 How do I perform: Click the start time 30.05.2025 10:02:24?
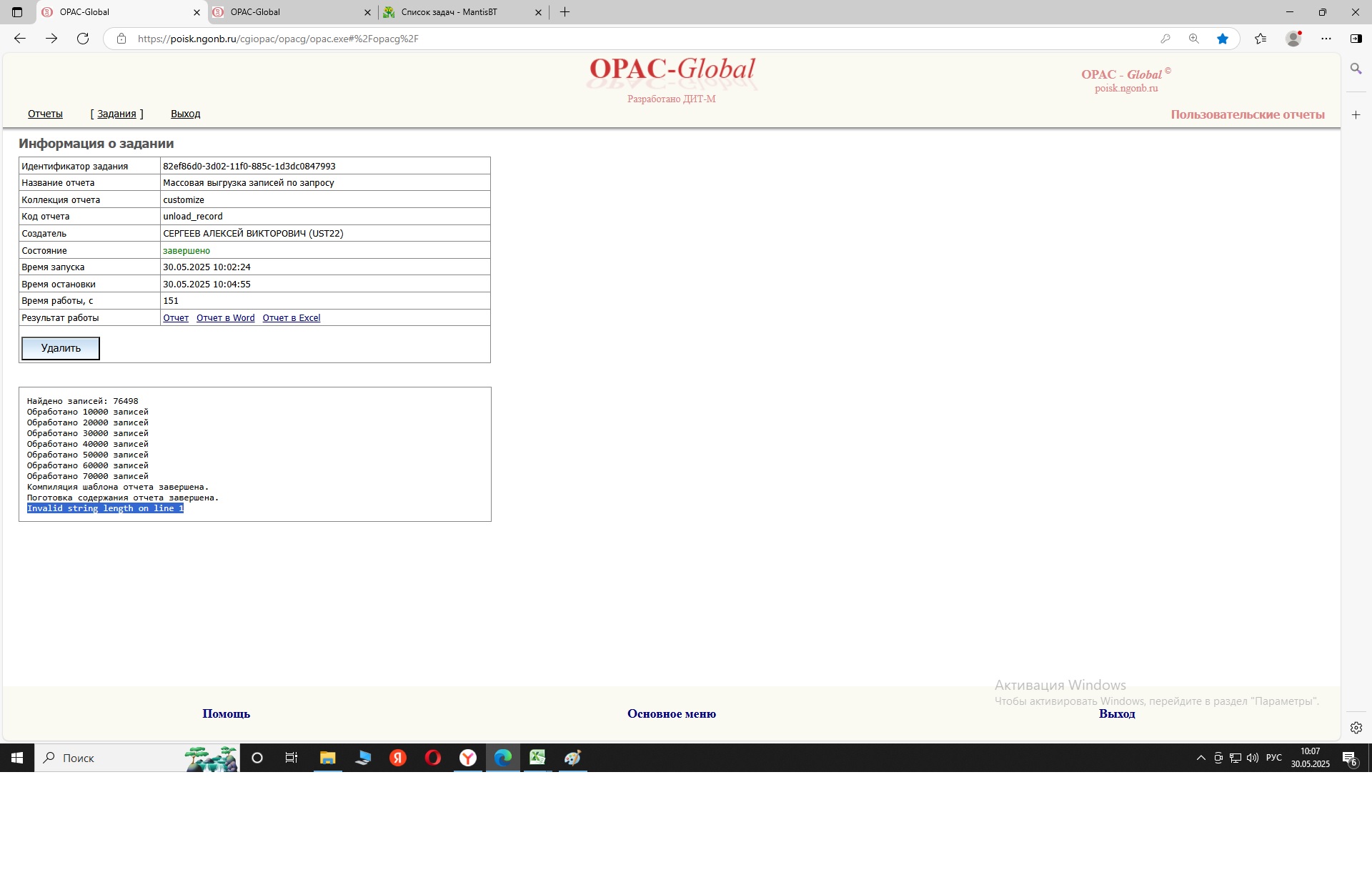coord(207,267)
